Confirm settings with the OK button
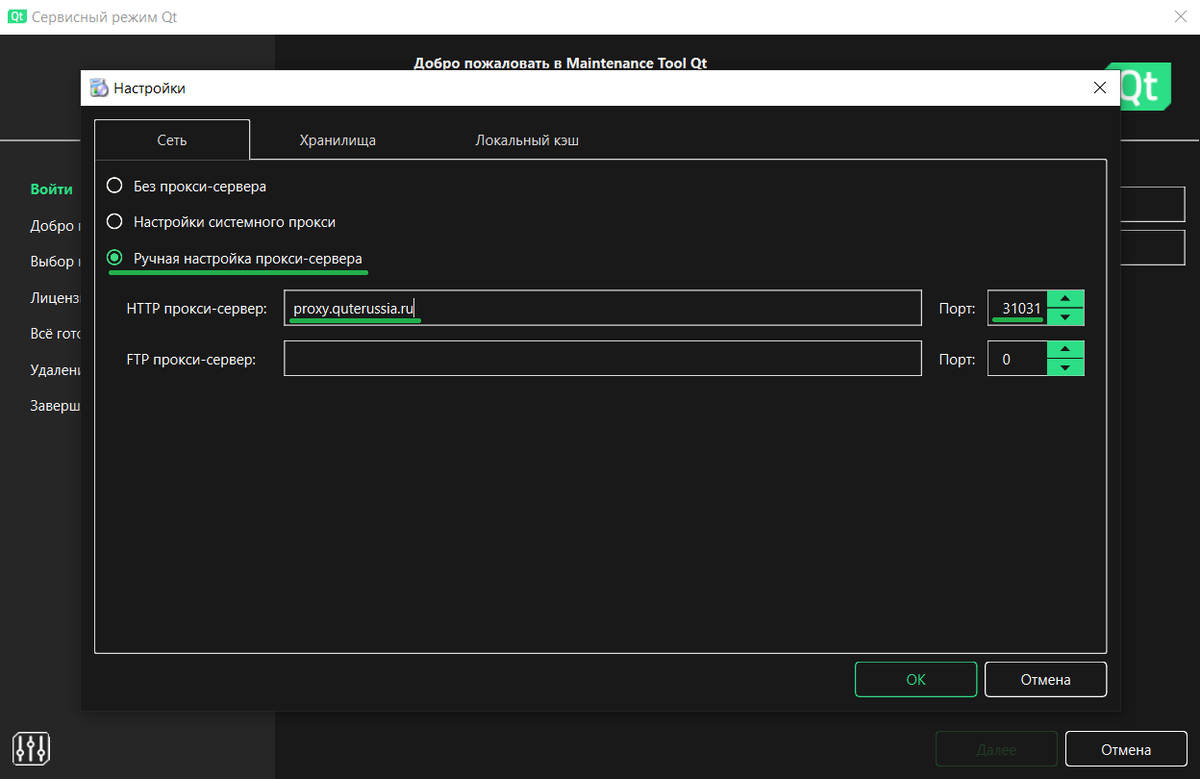Image resolution: width=1200 pixels, height=779 pixels. point(916,679)
